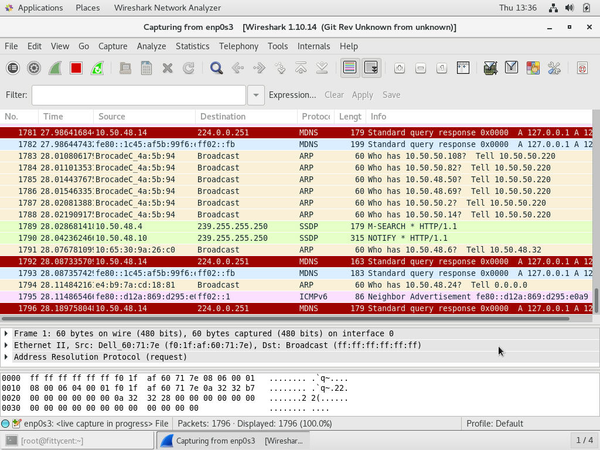Expand the Ethernet II tree row

(x=6, y=345)
